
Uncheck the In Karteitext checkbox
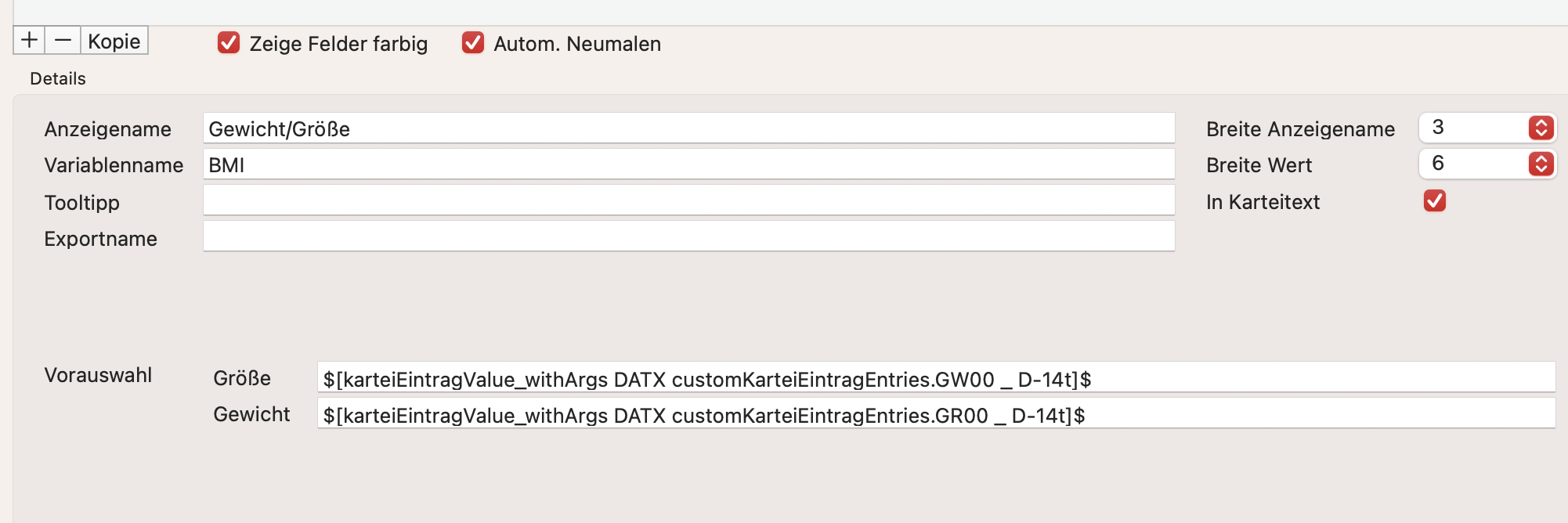(x=1435, y=200)
